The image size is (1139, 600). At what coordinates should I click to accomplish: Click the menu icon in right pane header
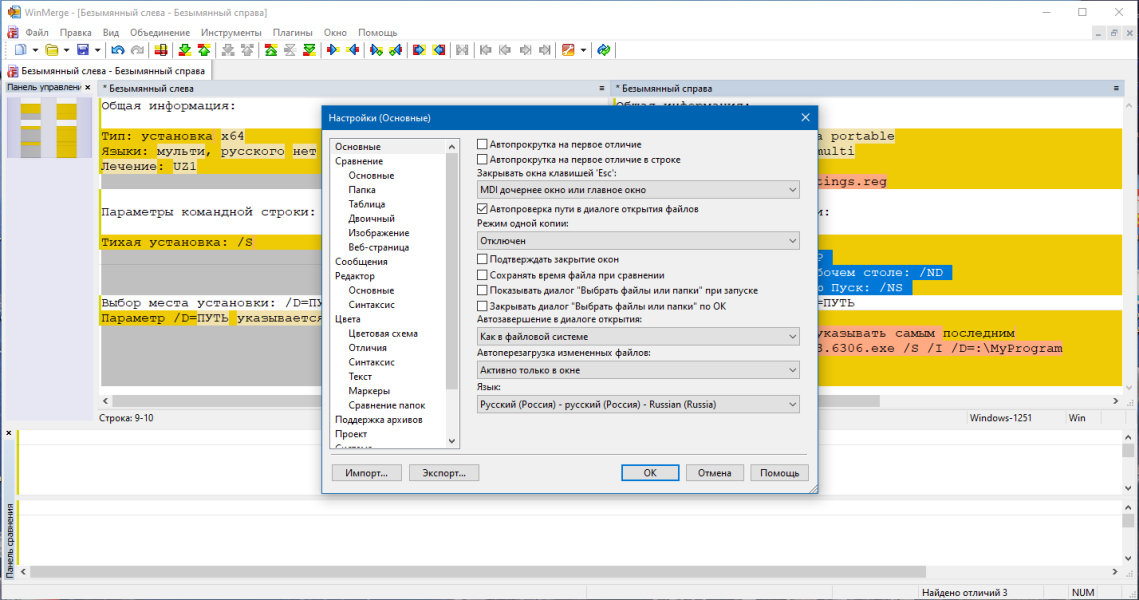pyautogui.click(x=1116, y=88)
